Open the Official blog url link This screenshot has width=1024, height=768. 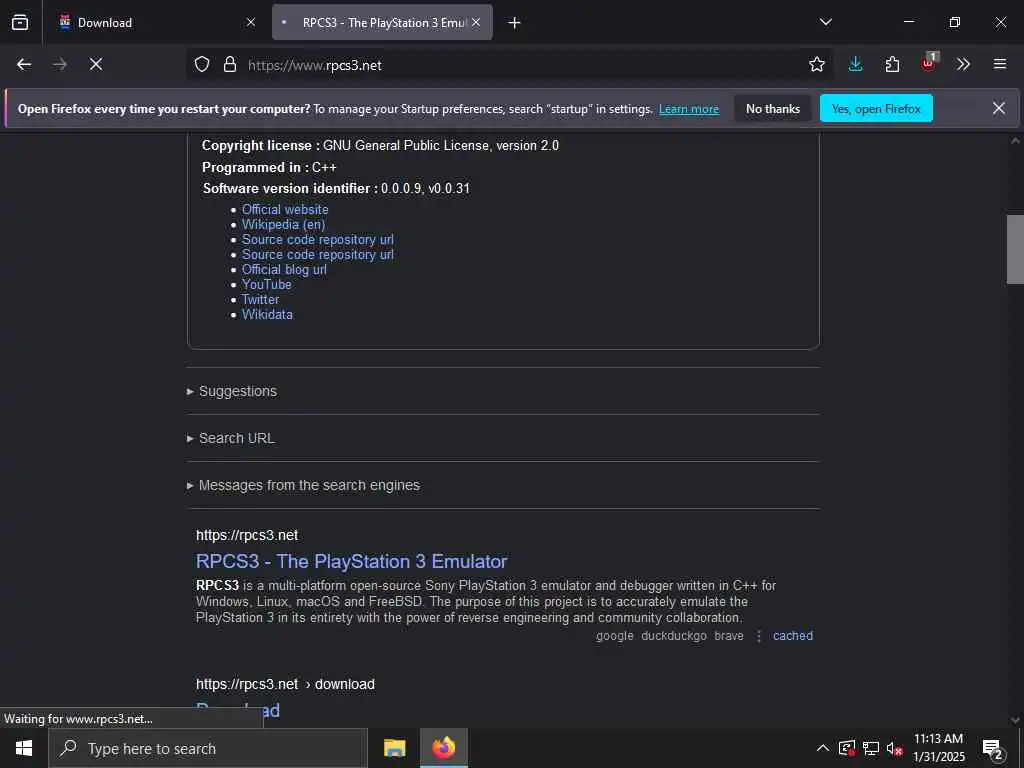point(284,270)
